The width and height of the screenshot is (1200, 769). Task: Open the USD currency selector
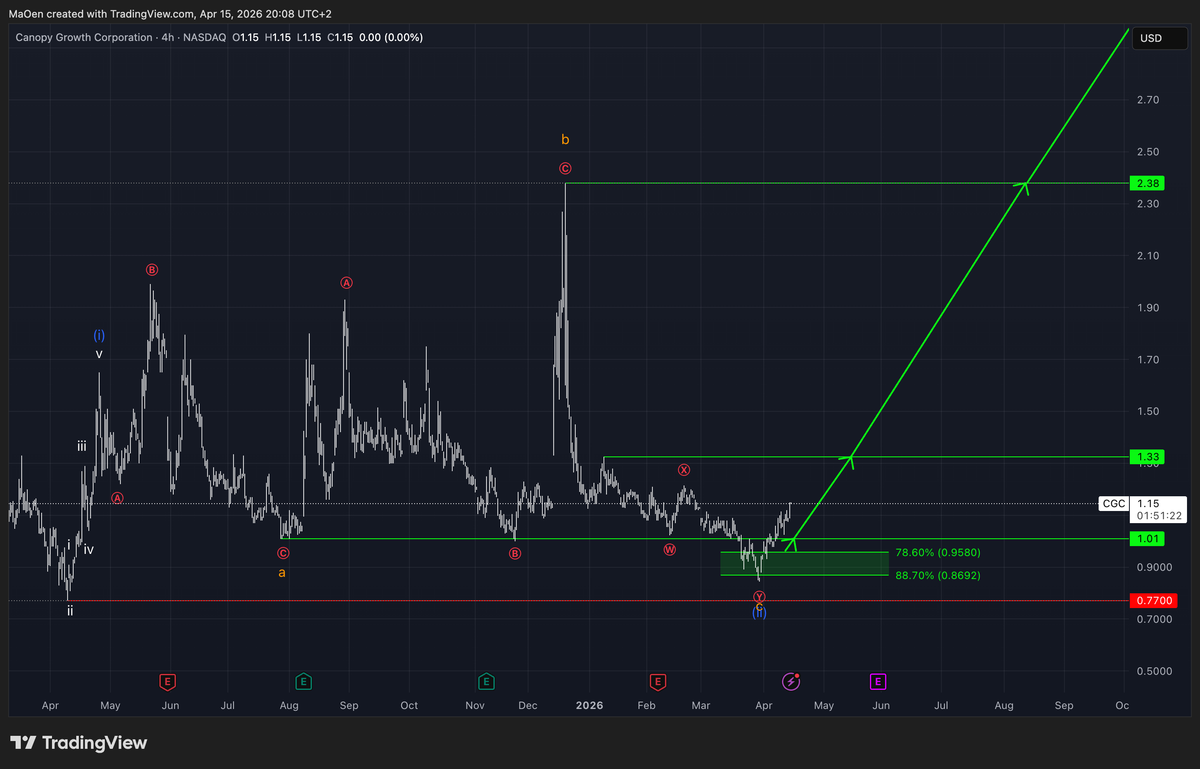1151,38
